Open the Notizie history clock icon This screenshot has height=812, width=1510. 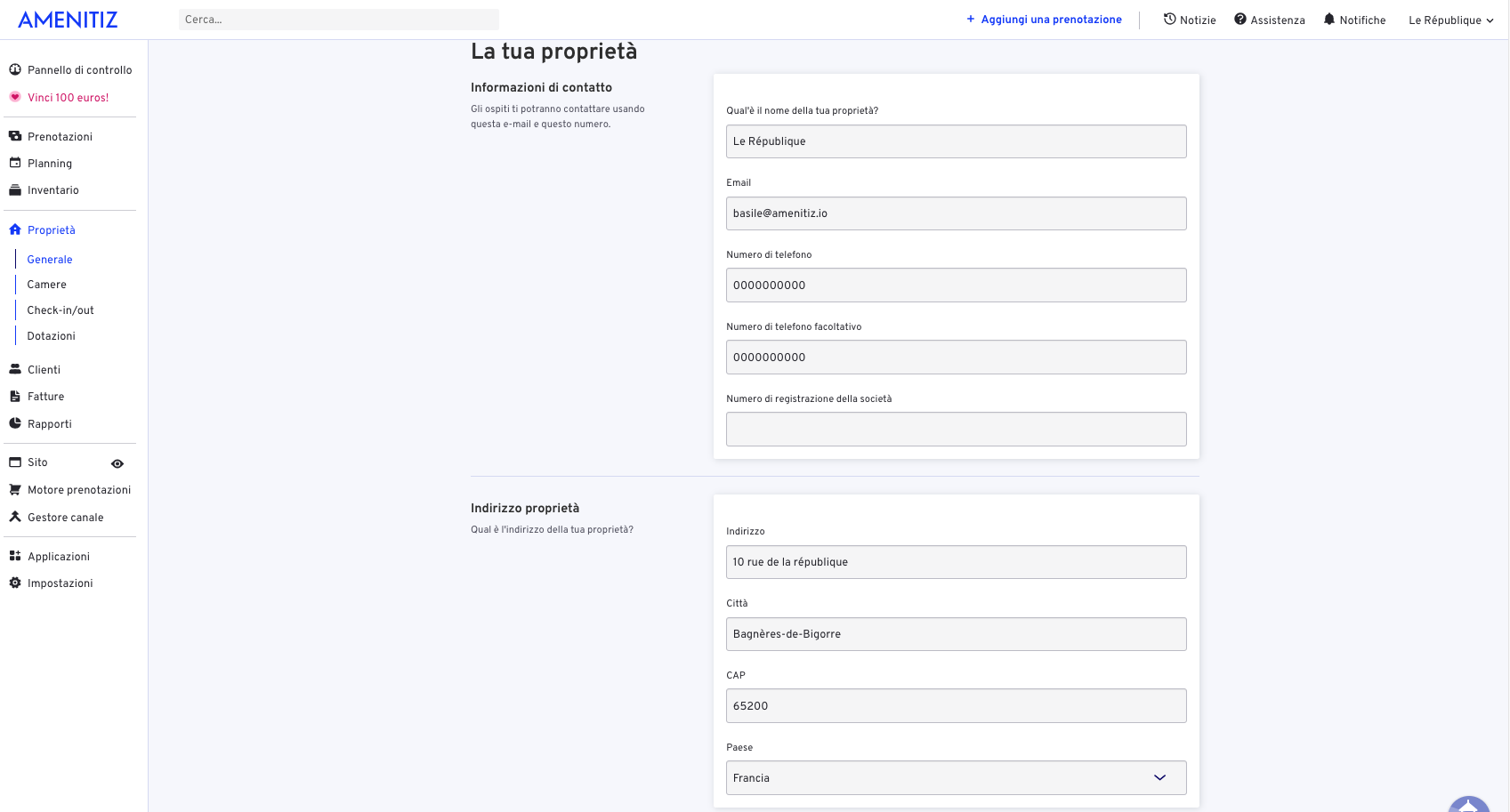click(x=1170, y=19)
